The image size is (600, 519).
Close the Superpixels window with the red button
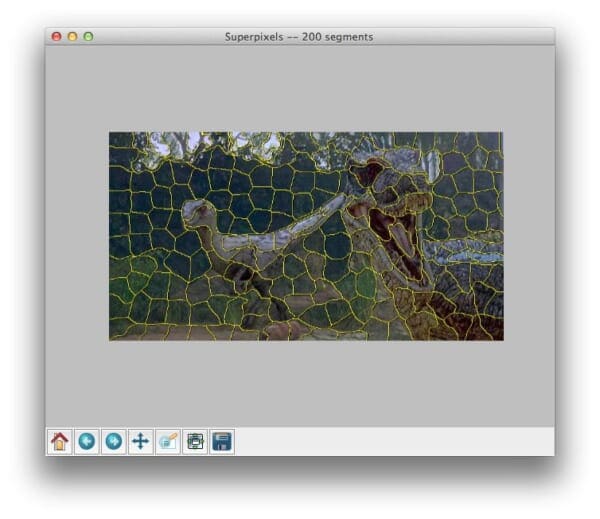click(56, 37)
